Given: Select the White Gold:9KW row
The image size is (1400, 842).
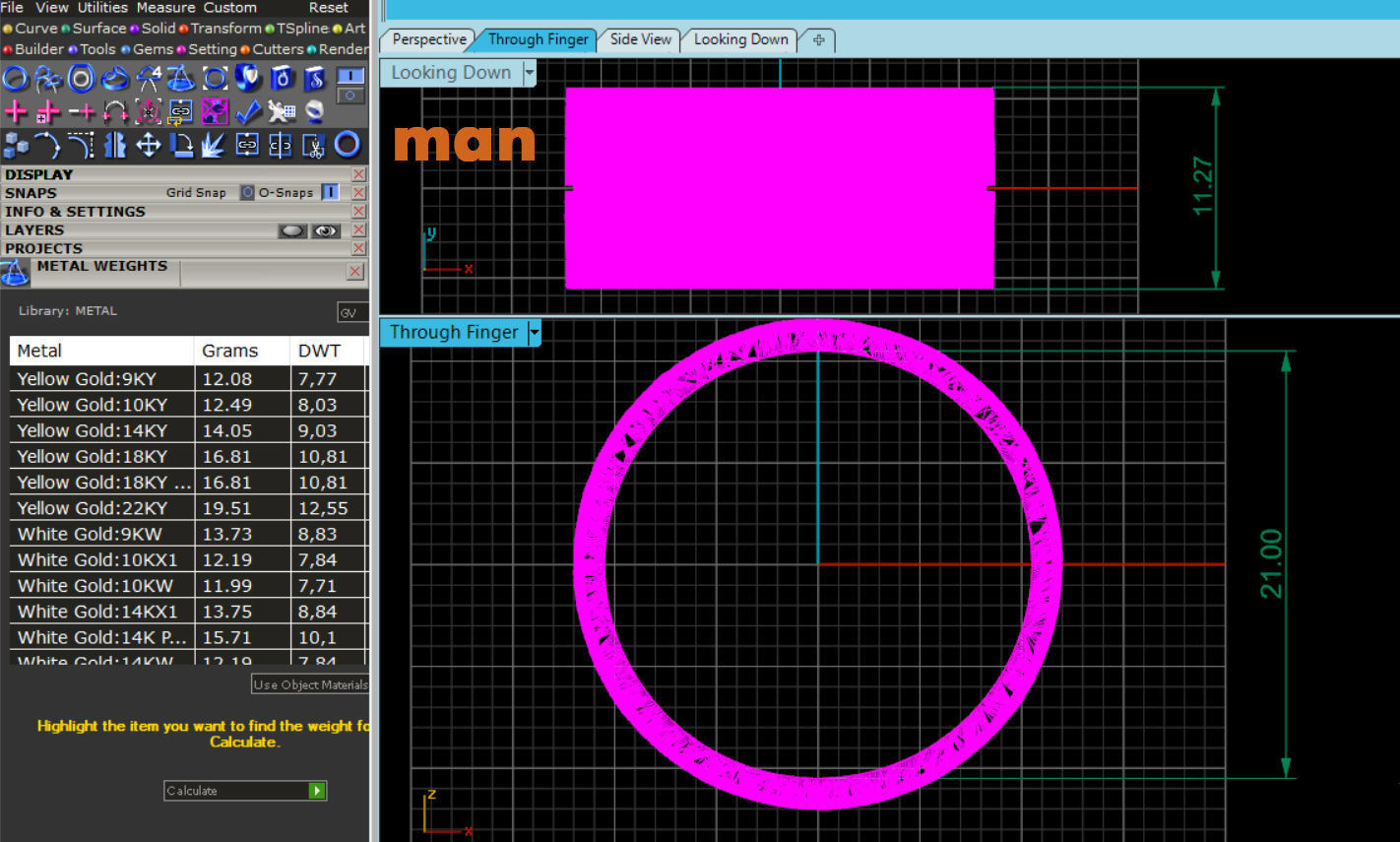Looking at the screenshot, I should pyautogui.click(x=189, y=534).
